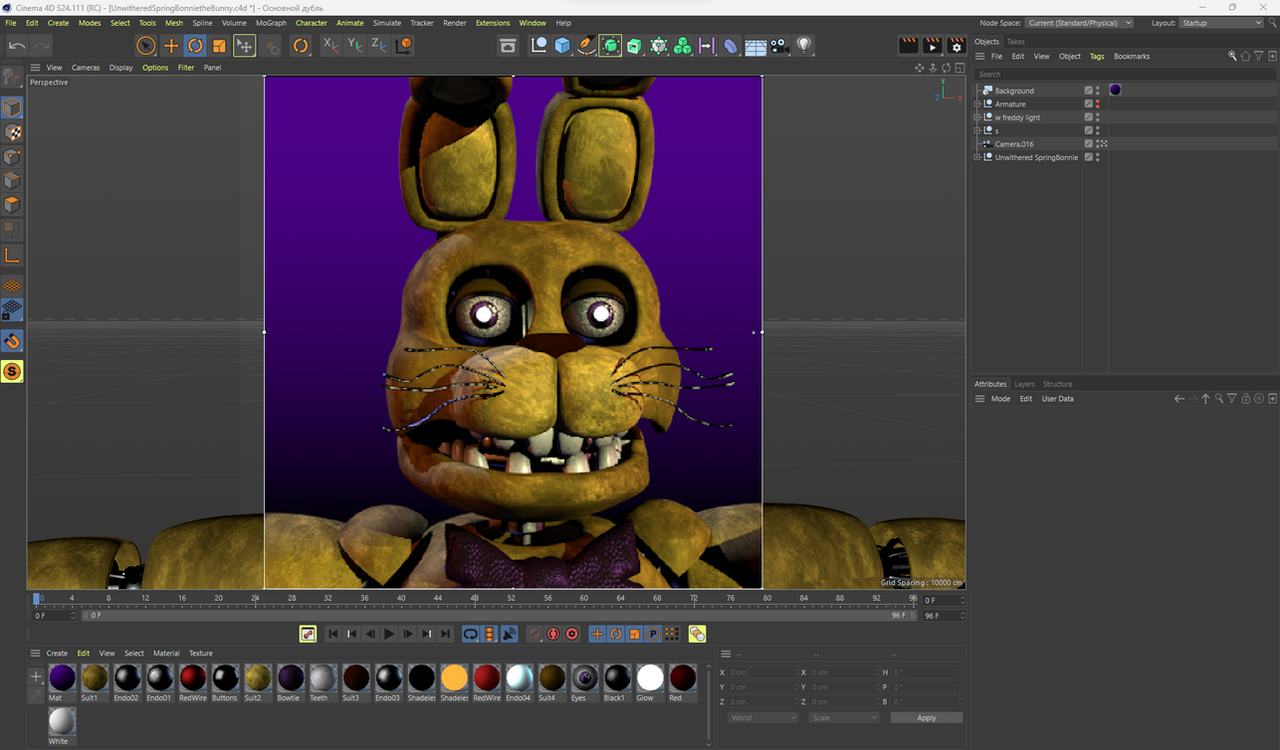The image size is (1280, 750).
Task: Select the Model mode cube icon
Action: (x=12, y=107)
